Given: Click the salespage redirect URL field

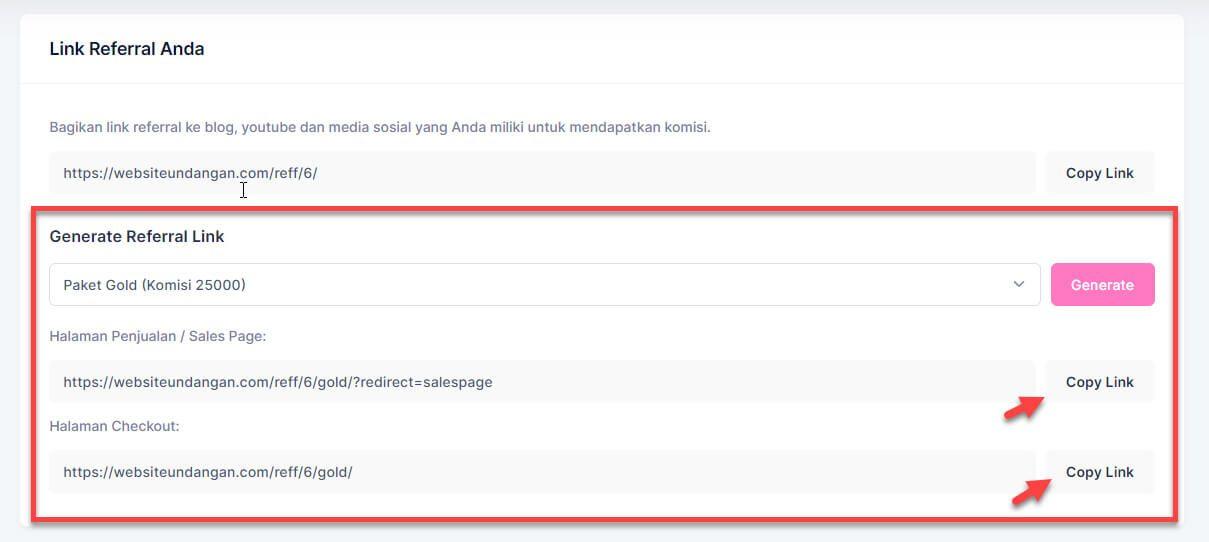Looking at the screenshot, I should point(542,382).
